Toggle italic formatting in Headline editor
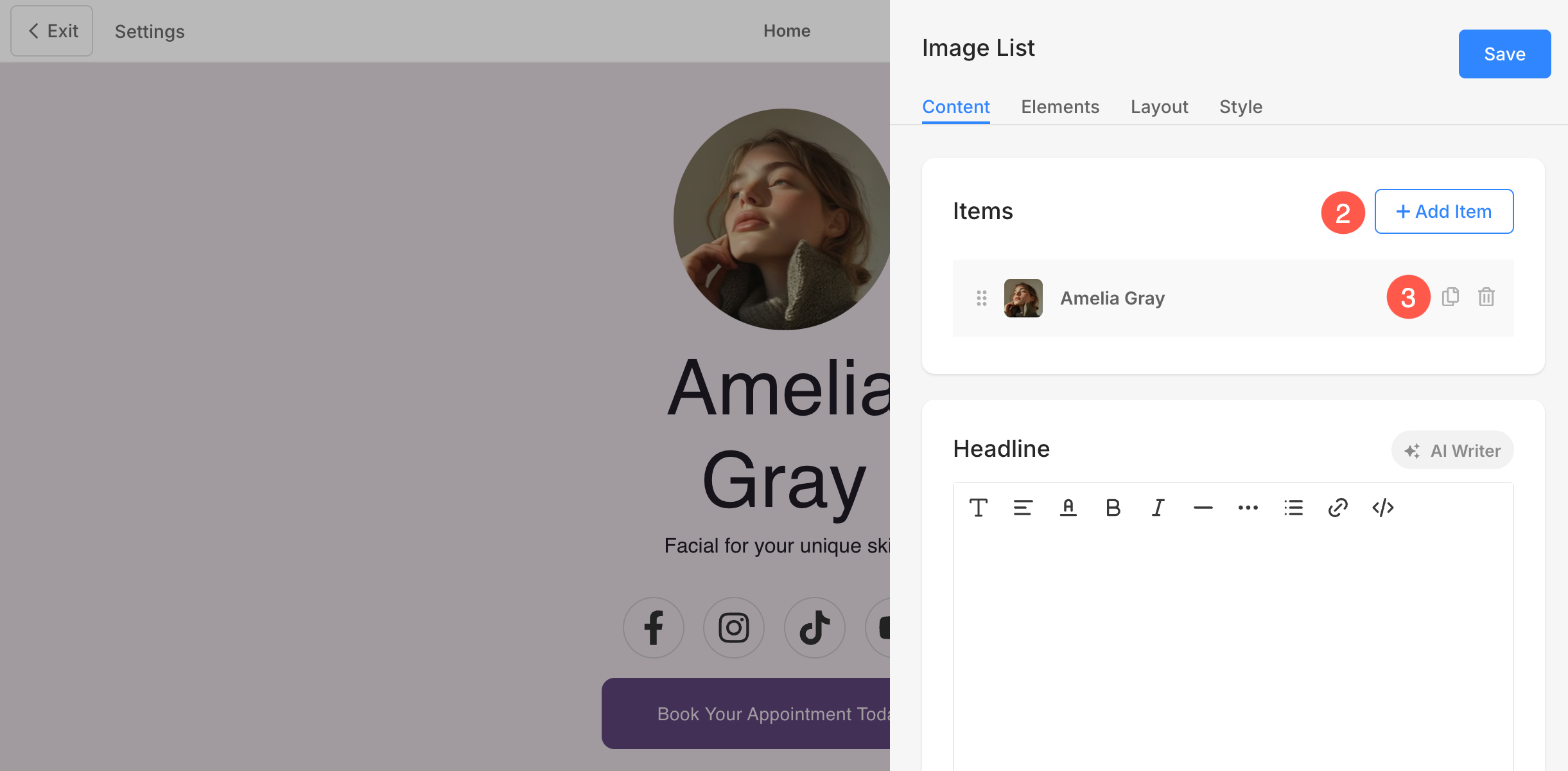 pyautogui.click(x=1158, y=508)
